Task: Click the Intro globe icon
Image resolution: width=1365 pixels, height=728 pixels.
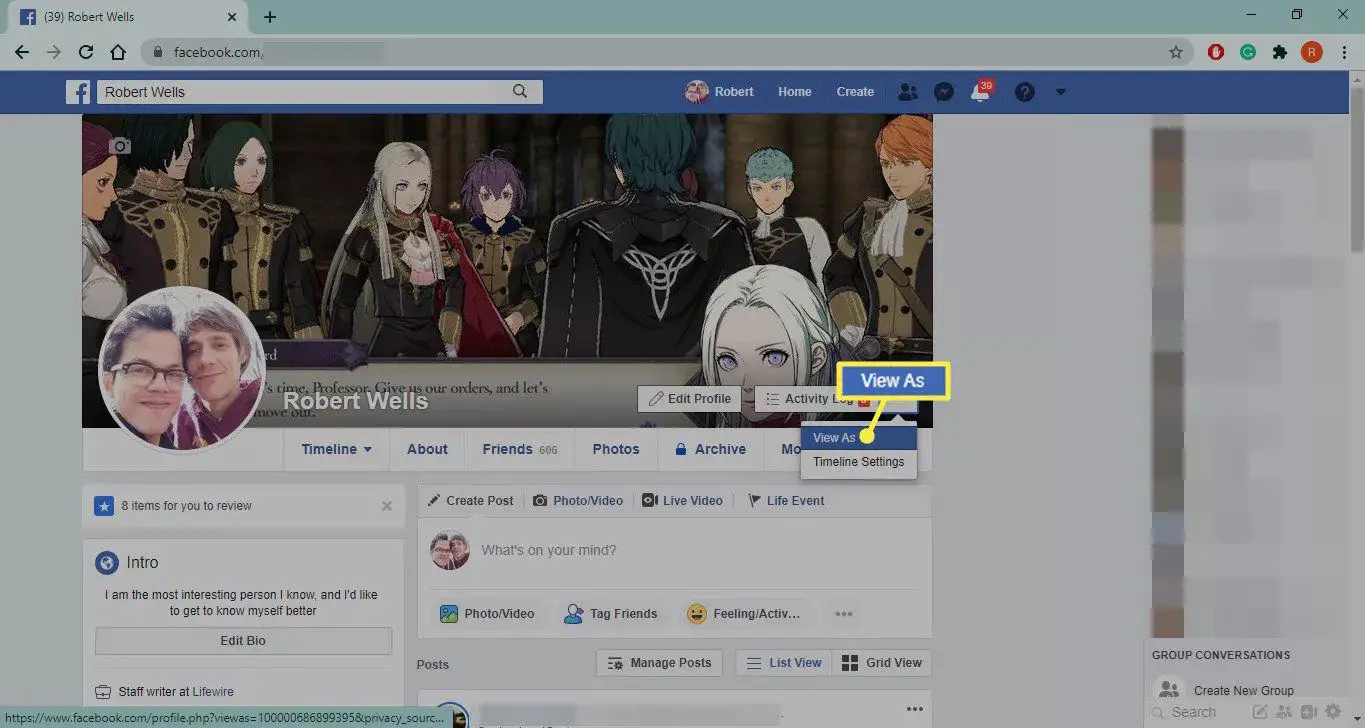Action: tap(107, 563)
